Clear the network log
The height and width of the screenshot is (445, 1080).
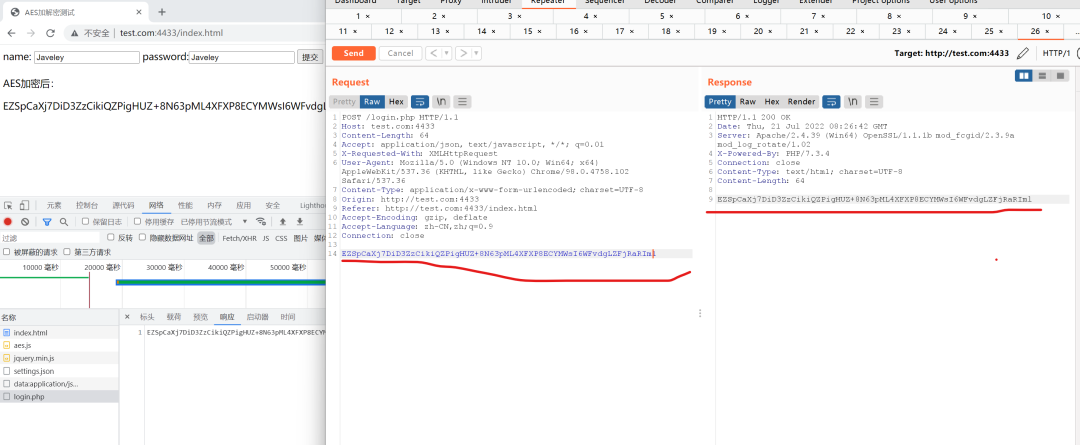click(x=25, y=222)
